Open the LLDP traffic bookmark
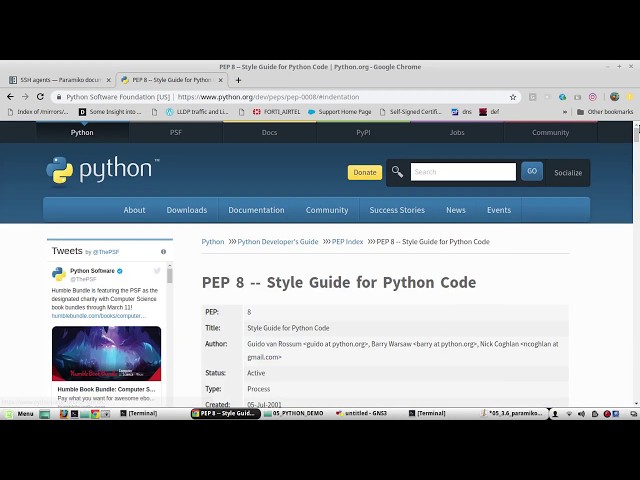The image size is (640, 480). [x=198, y=112]
